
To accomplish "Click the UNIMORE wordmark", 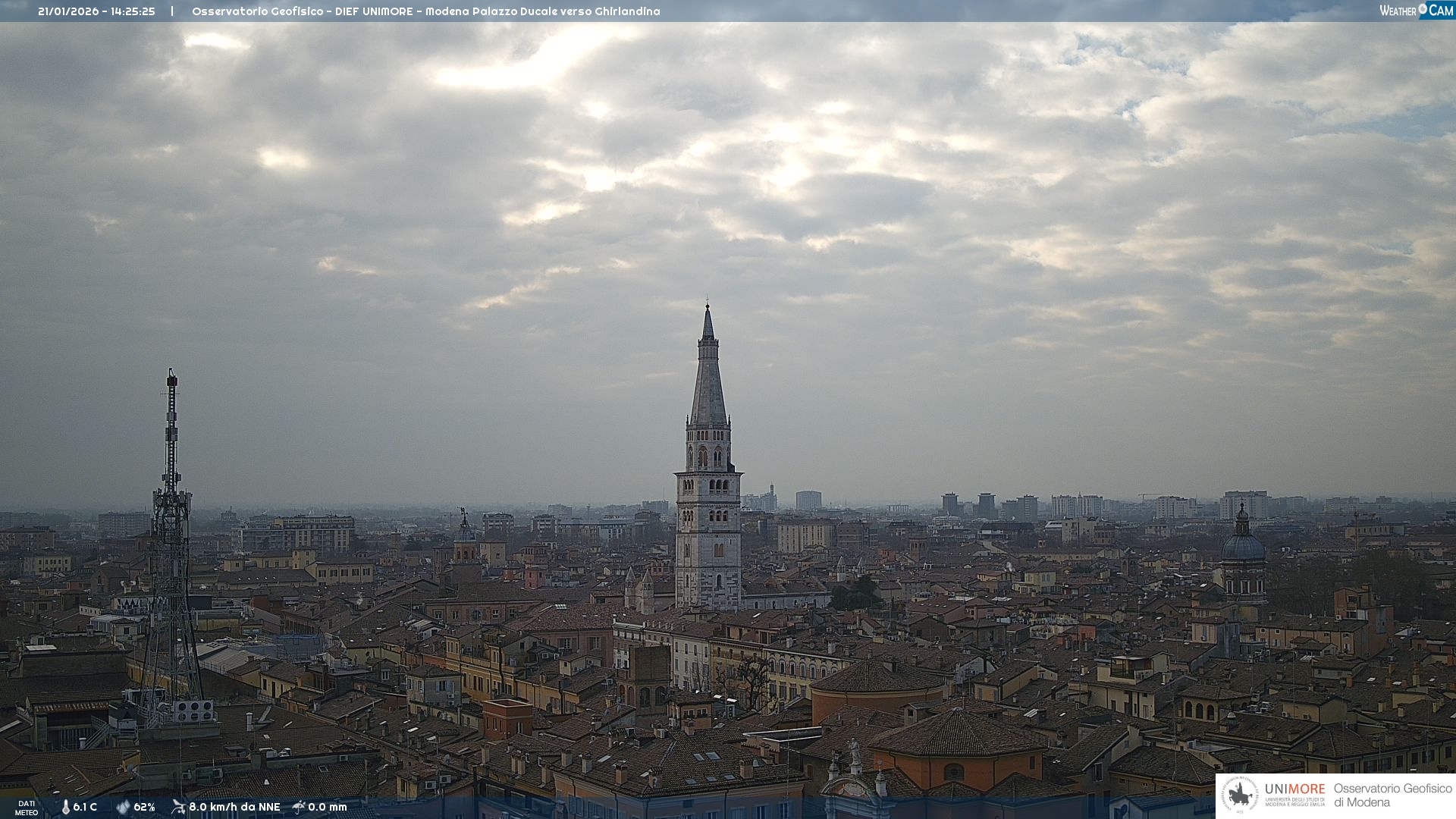I will point(1294,789).
